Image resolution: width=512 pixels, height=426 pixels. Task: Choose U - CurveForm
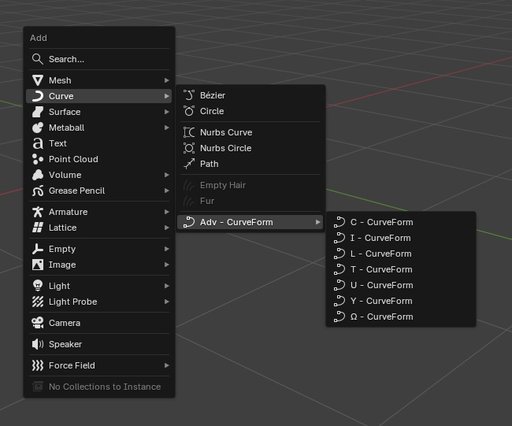pos(401,285)
